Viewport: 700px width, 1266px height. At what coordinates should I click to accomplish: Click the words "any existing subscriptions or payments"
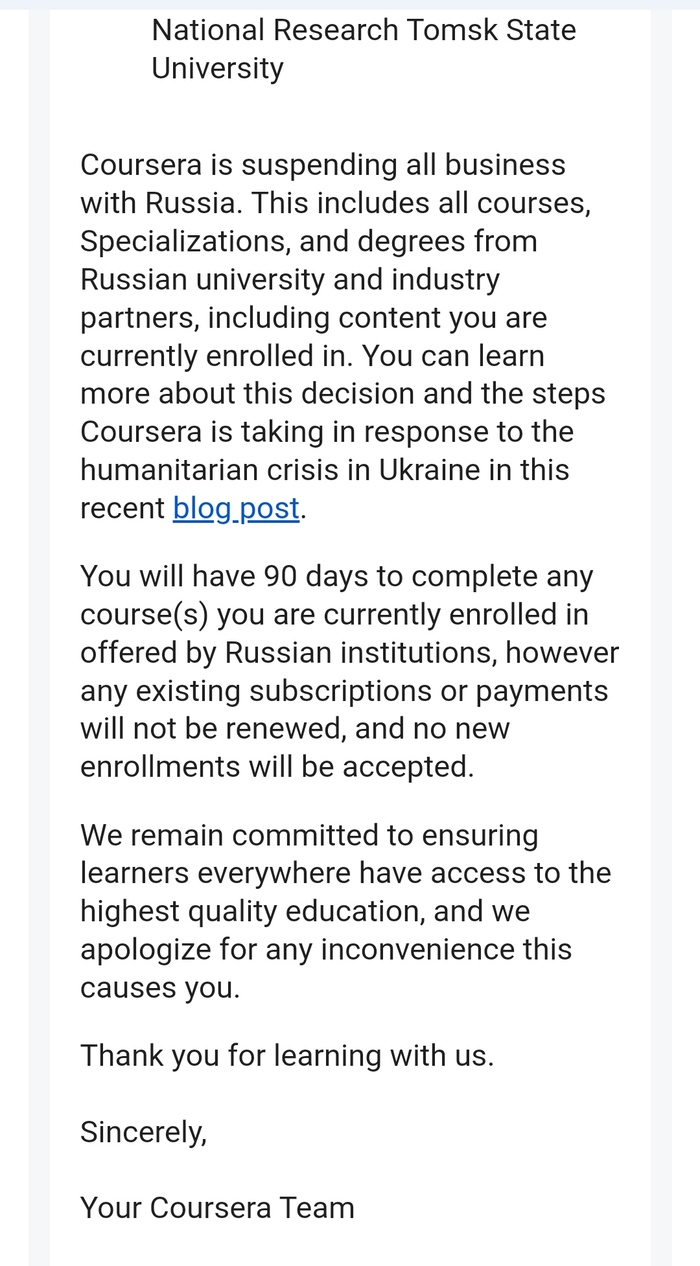pyautogui.click(x=344, y=691)
